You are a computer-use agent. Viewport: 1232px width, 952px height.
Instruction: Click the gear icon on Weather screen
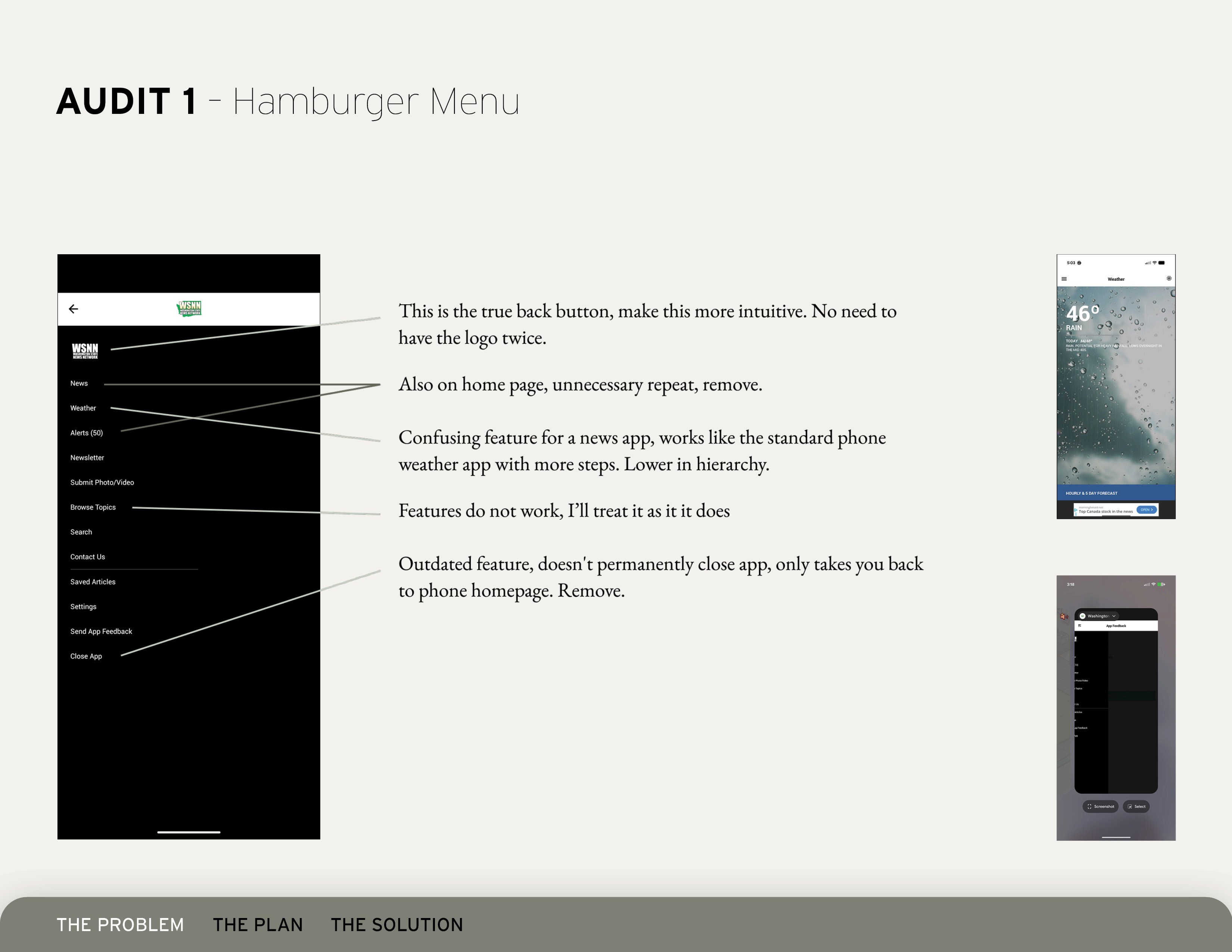click(1169, 279)
